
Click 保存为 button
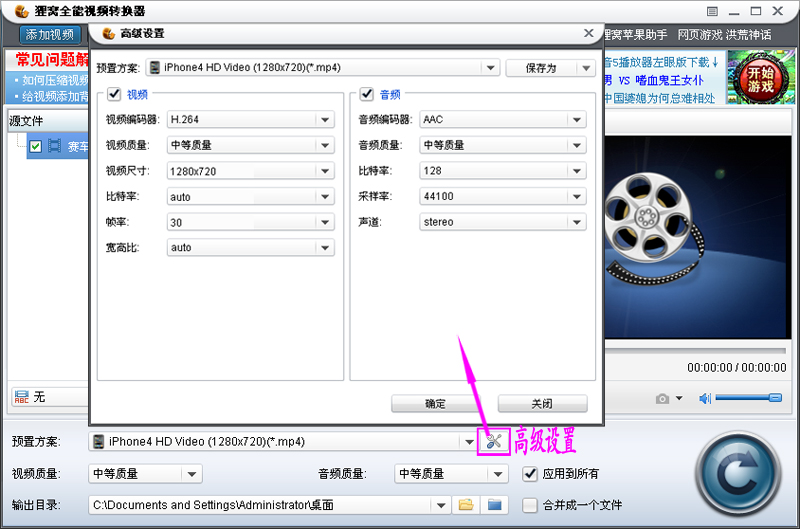541,68
